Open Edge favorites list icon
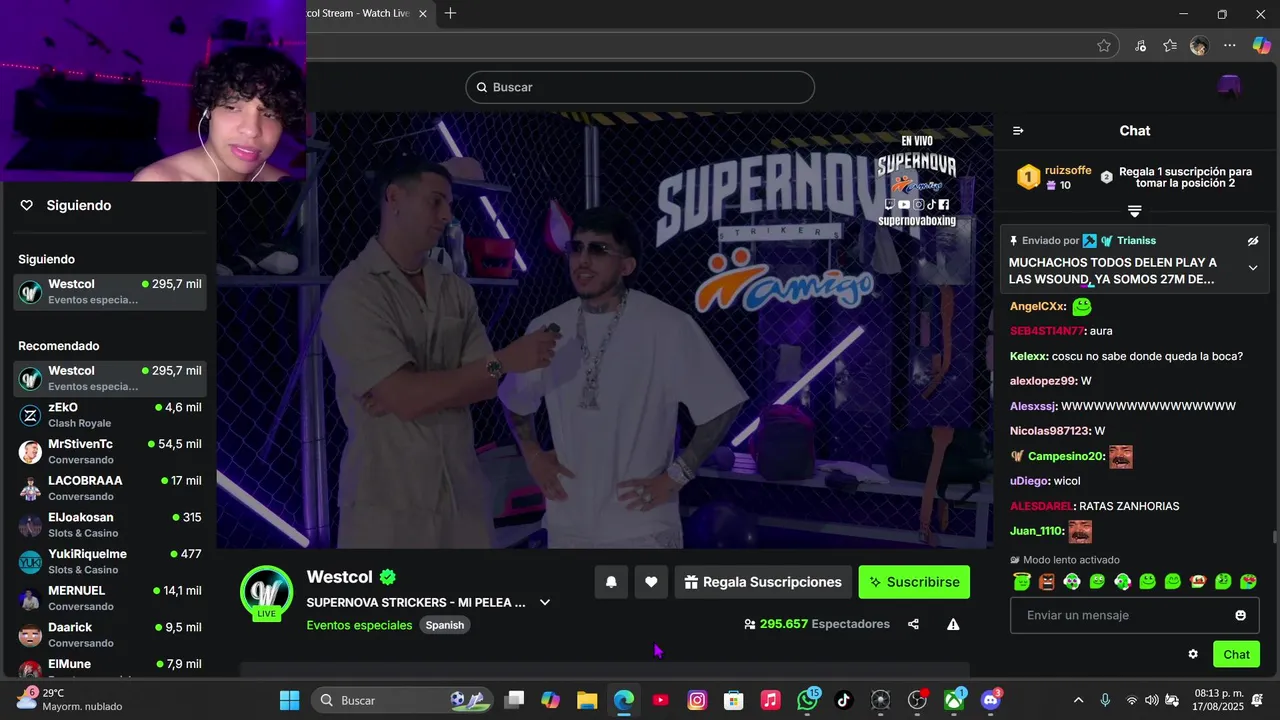This screenshot has height=720, width=1280. [1170, 45]
